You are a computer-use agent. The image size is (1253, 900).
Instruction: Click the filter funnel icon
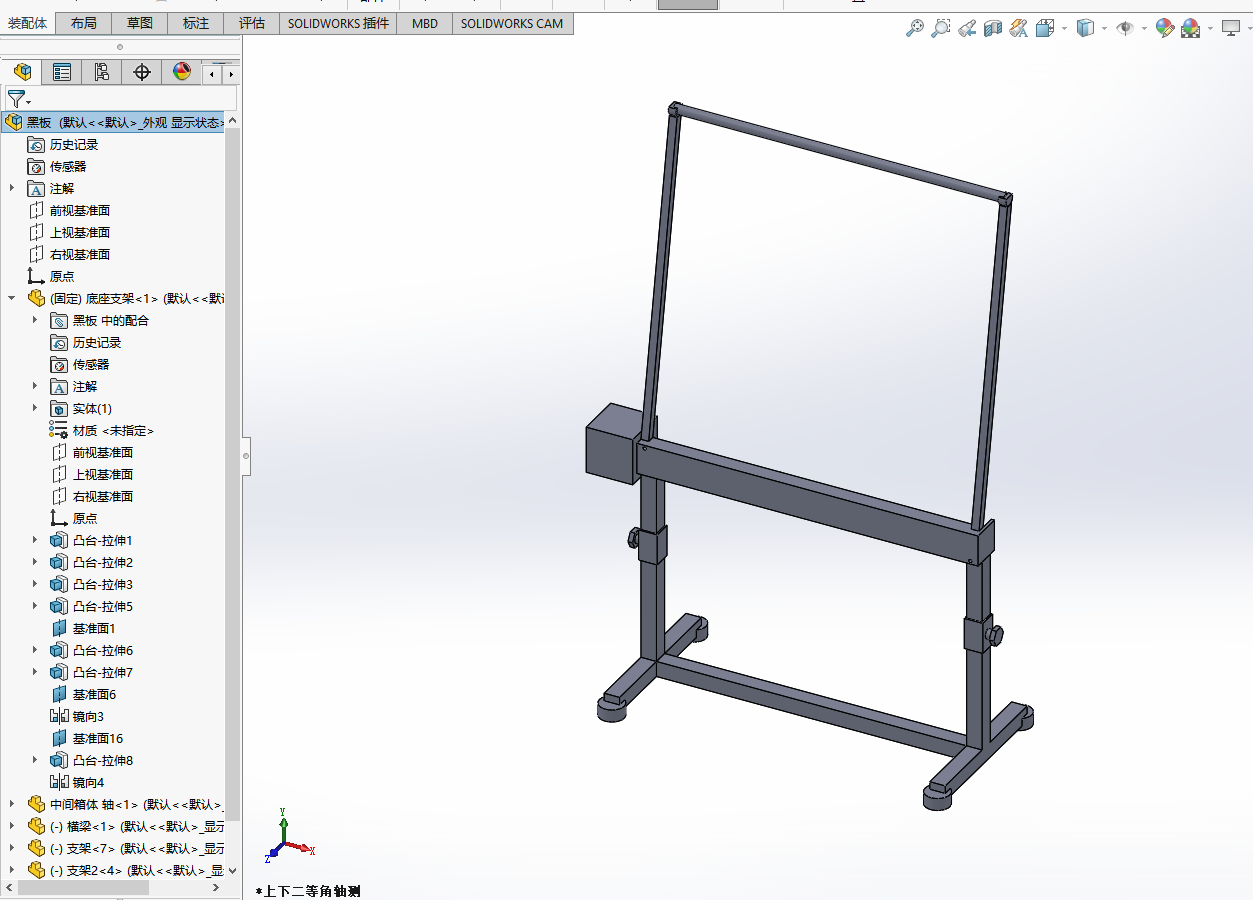tap(16, 99)
